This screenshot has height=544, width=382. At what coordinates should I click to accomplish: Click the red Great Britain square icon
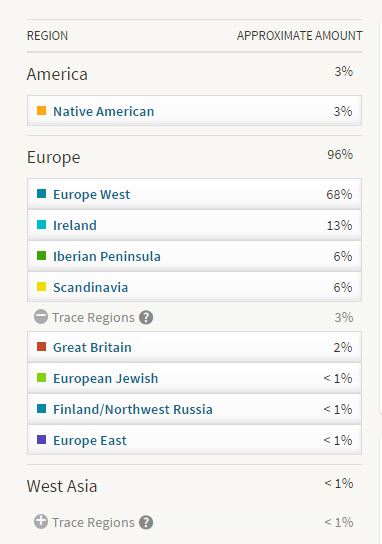tap(42, 347)
